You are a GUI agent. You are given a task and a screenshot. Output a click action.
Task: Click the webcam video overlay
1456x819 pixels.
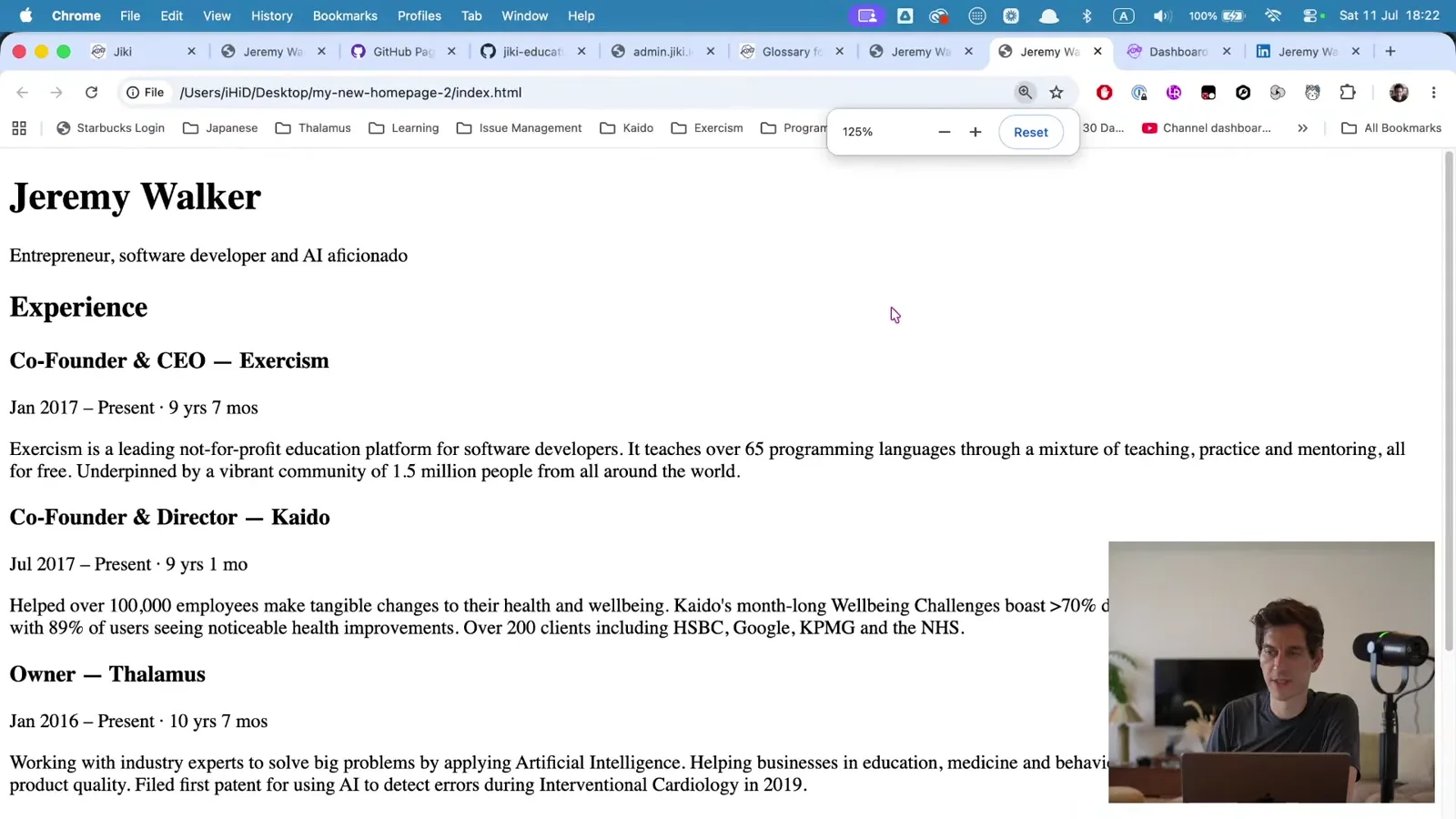1271,672
